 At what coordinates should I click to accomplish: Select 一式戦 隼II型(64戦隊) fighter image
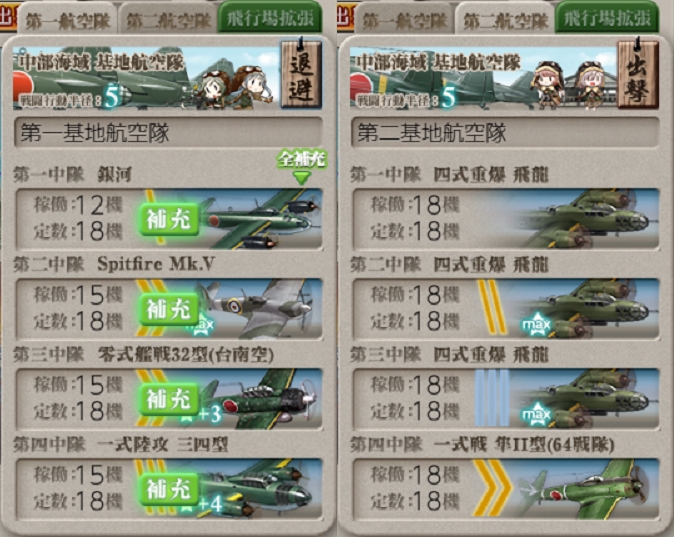[x=587, y=488]
